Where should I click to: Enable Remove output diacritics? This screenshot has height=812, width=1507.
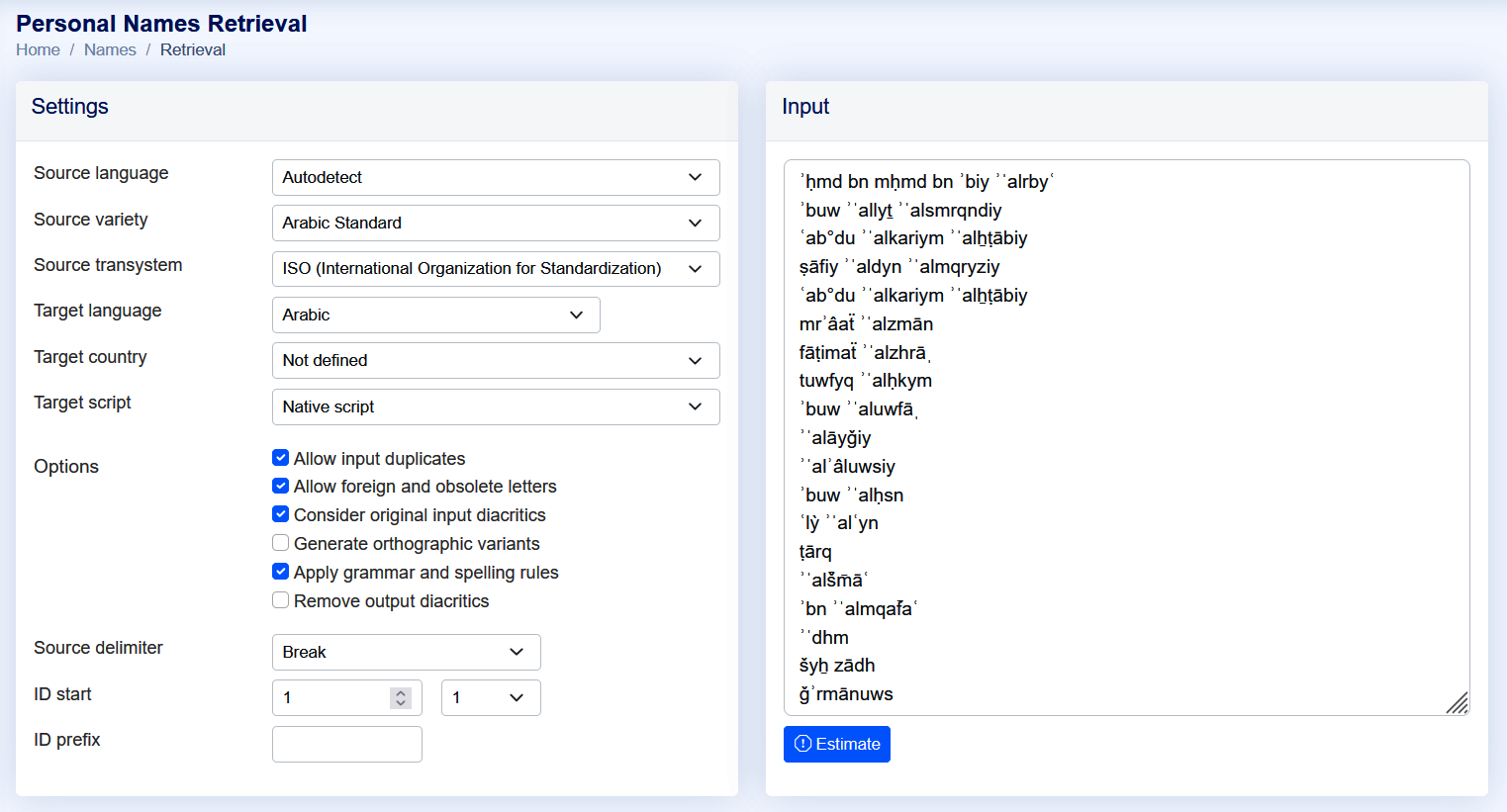(281, 600)
